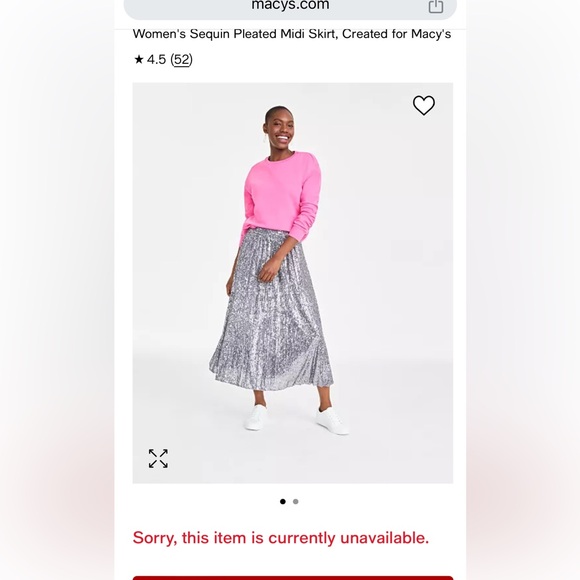This screenshot has height=580, width=580.
Task: Click the silver sequin skirt in the photo
Action: tap(272, 311)
